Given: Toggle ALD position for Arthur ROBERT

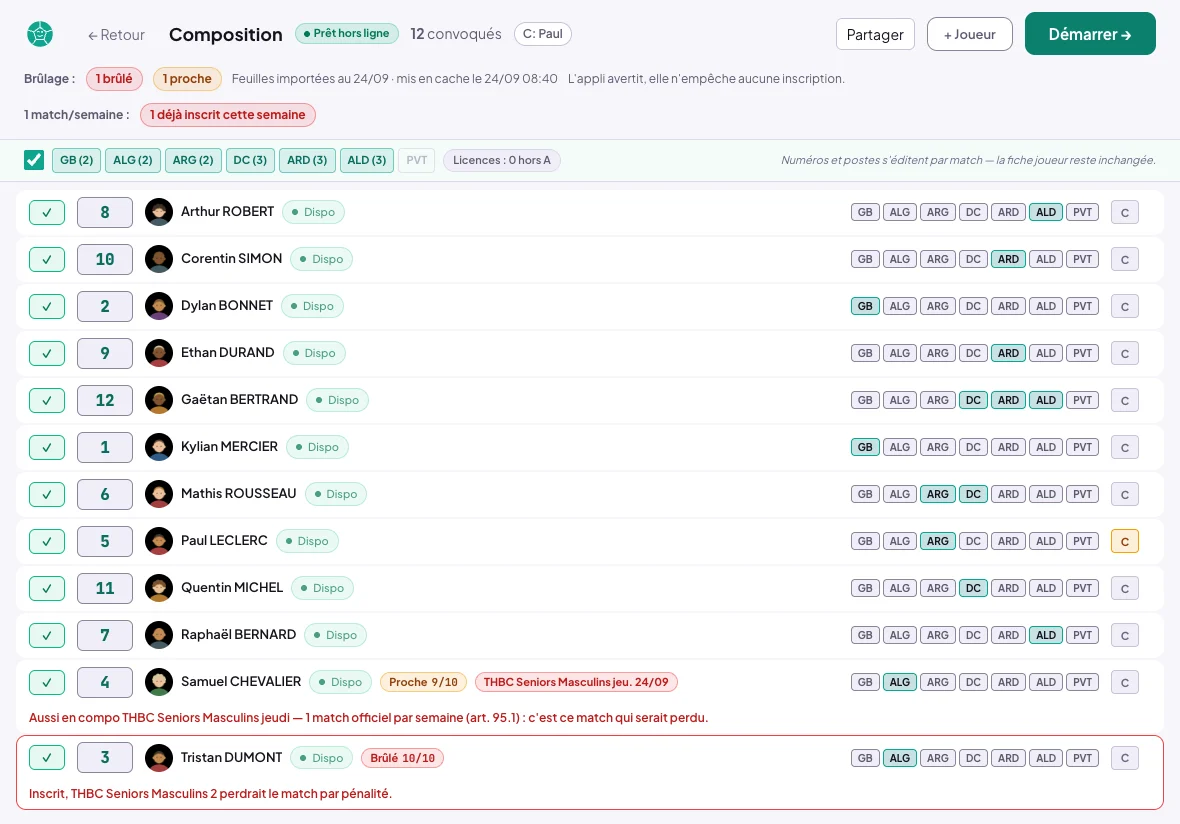Looking at the screenshot, I should (x=1045, y=212).
